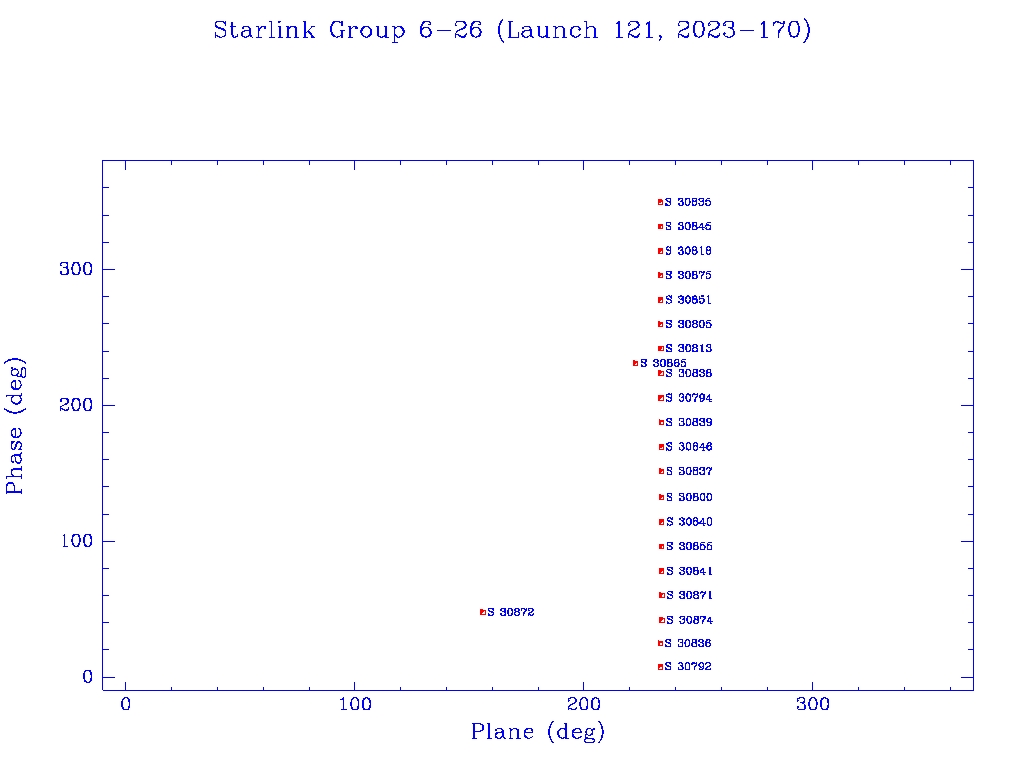Click the S 30792 data label
The height and width of the screenshot is (768, 1024).
[688, 667]
